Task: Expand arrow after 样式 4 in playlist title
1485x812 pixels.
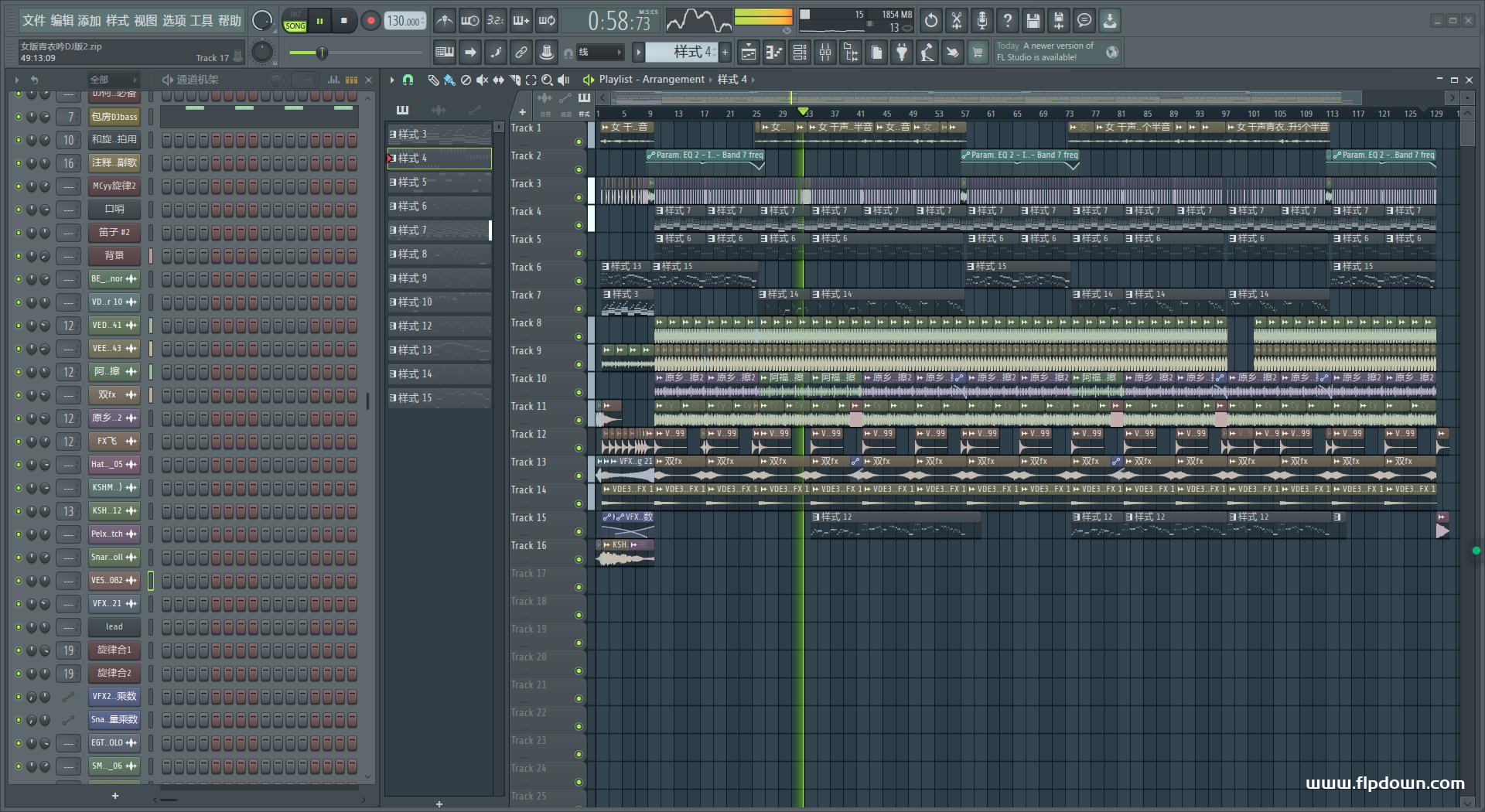Action: pyautogui.click(x=753, y=80)
